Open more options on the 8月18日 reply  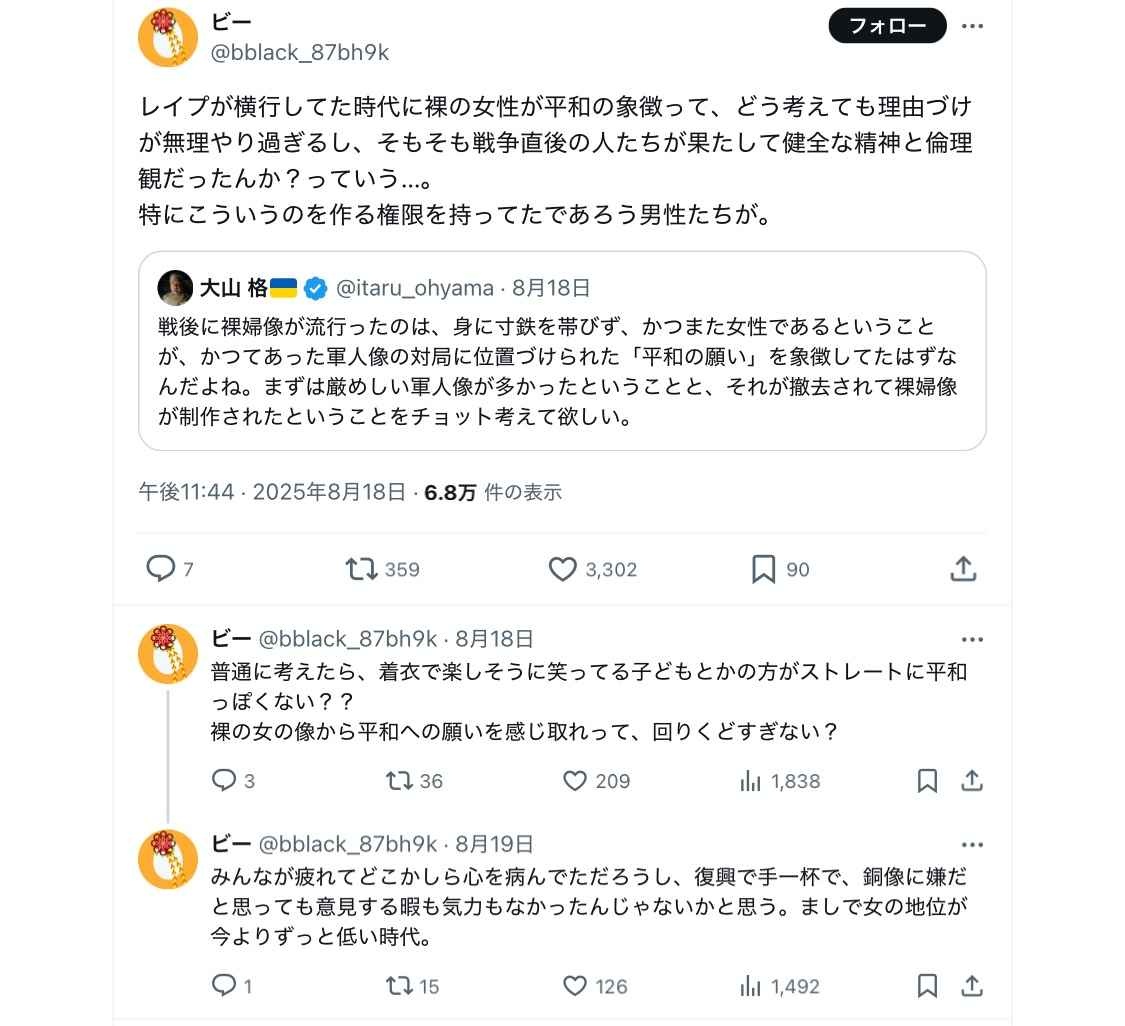[x=972, y=639]
